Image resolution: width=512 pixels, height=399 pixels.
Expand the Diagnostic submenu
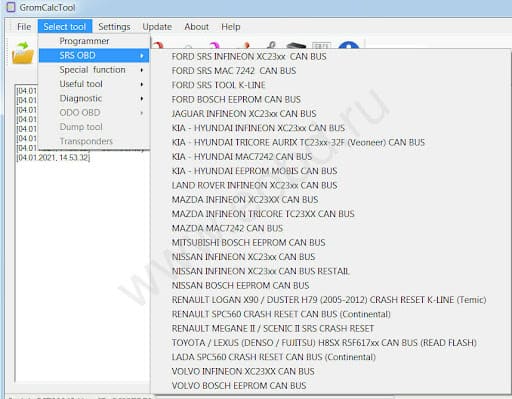point(94,98)
